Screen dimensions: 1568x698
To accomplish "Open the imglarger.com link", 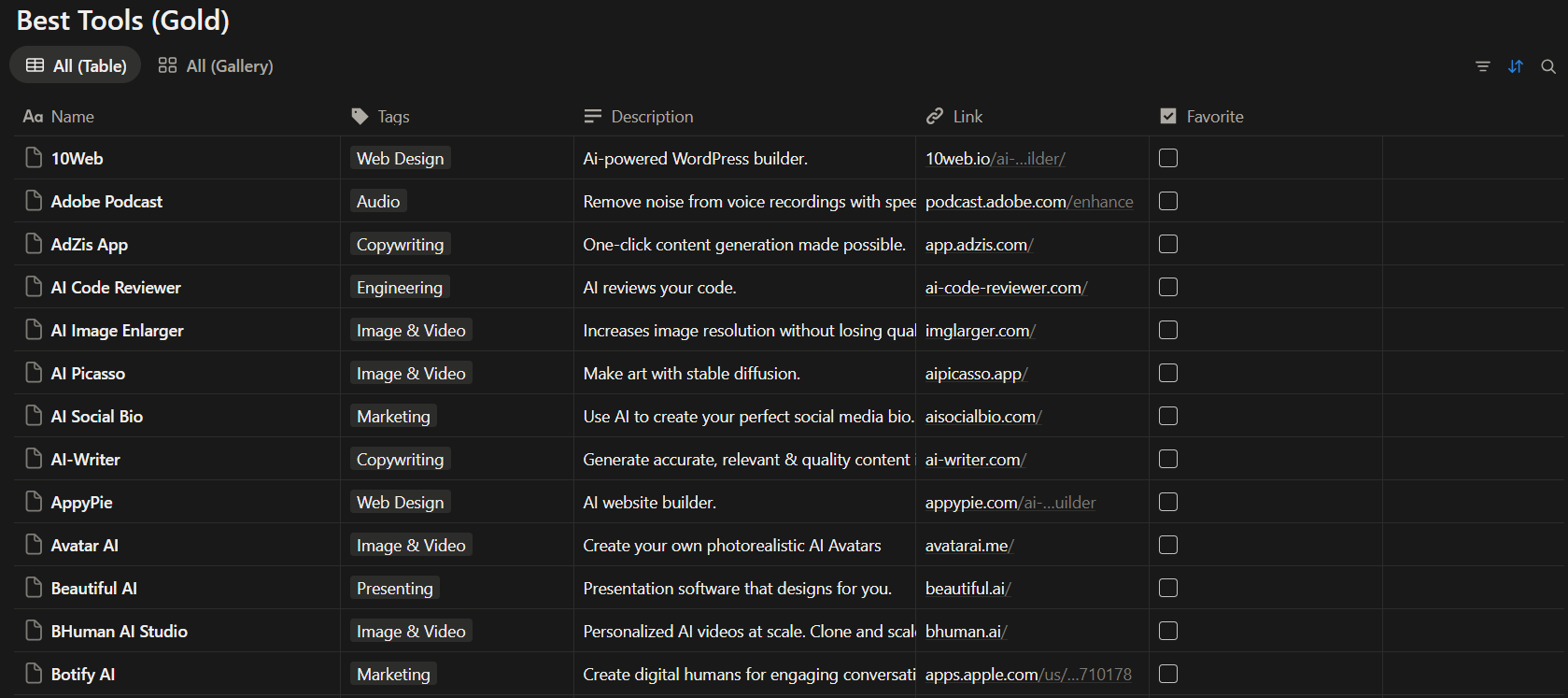I will click(981, 331).
